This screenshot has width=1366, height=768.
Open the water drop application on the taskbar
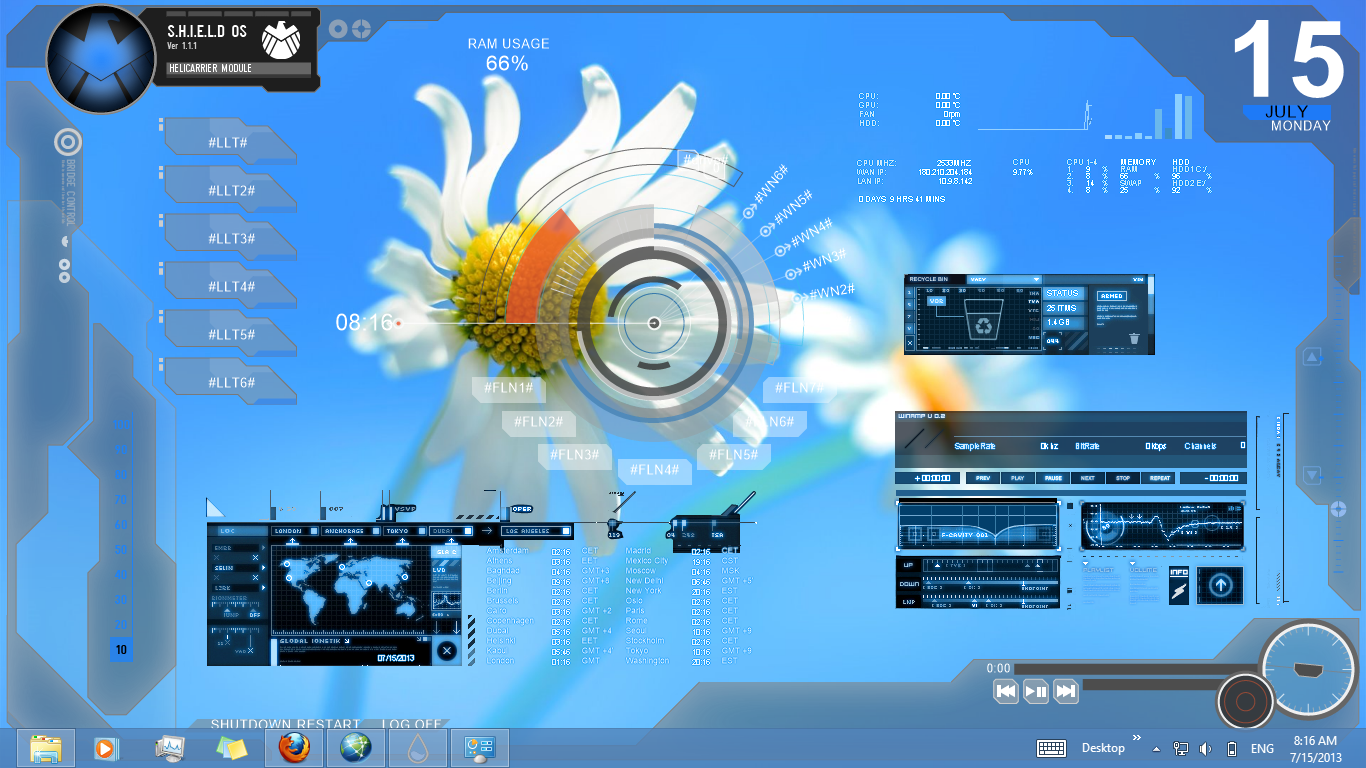[417, 748]
